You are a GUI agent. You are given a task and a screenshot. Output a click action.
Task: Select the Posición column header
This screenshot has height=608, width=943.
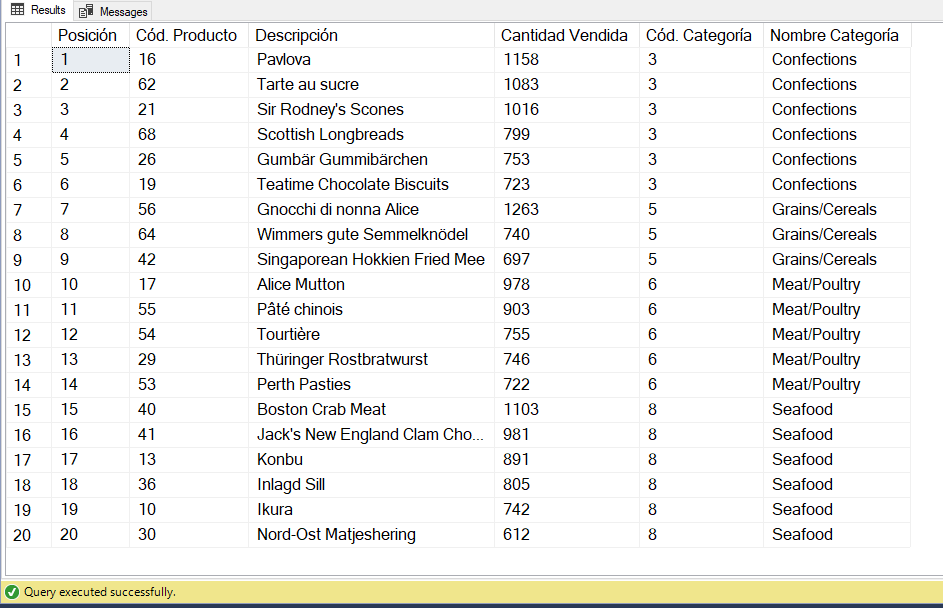pos(90,35)
